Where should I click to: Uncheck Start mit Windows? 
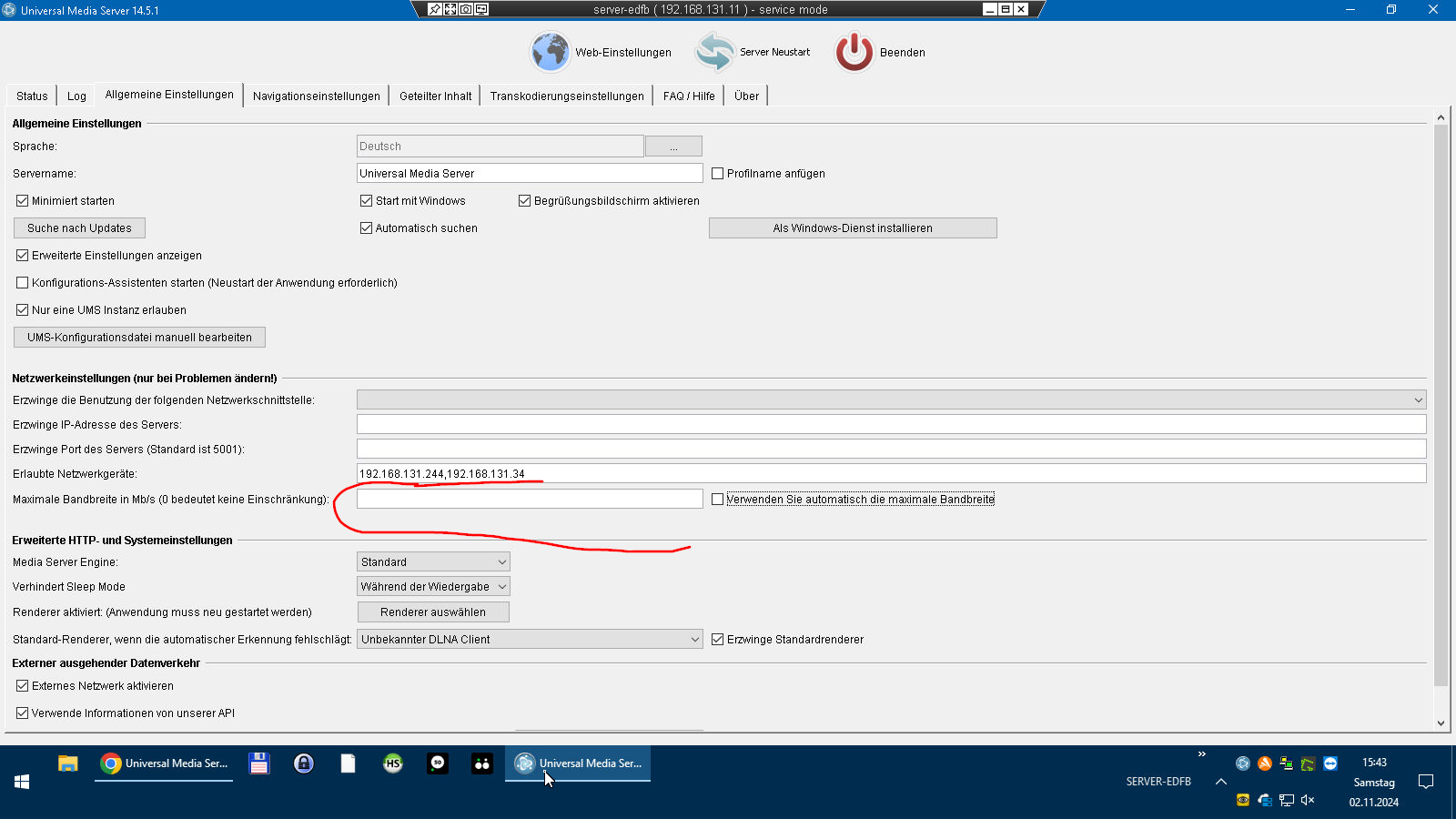point(366,201)
